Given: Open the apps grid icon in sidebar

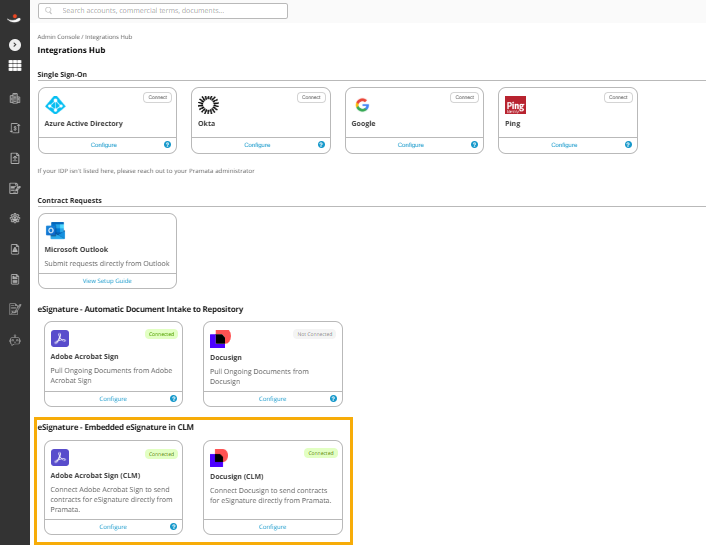Looking at the screenshot, I should coord(15,66).
